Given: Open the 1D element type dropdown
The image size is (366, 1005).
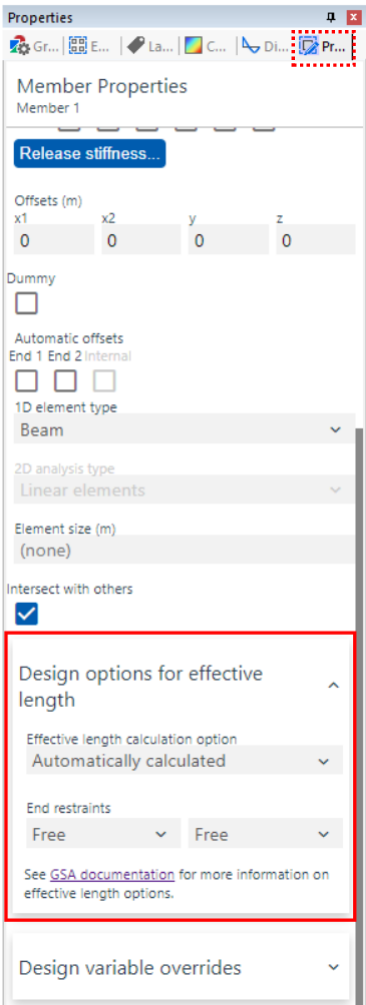Looking at the screenshot, I should 184,429.
